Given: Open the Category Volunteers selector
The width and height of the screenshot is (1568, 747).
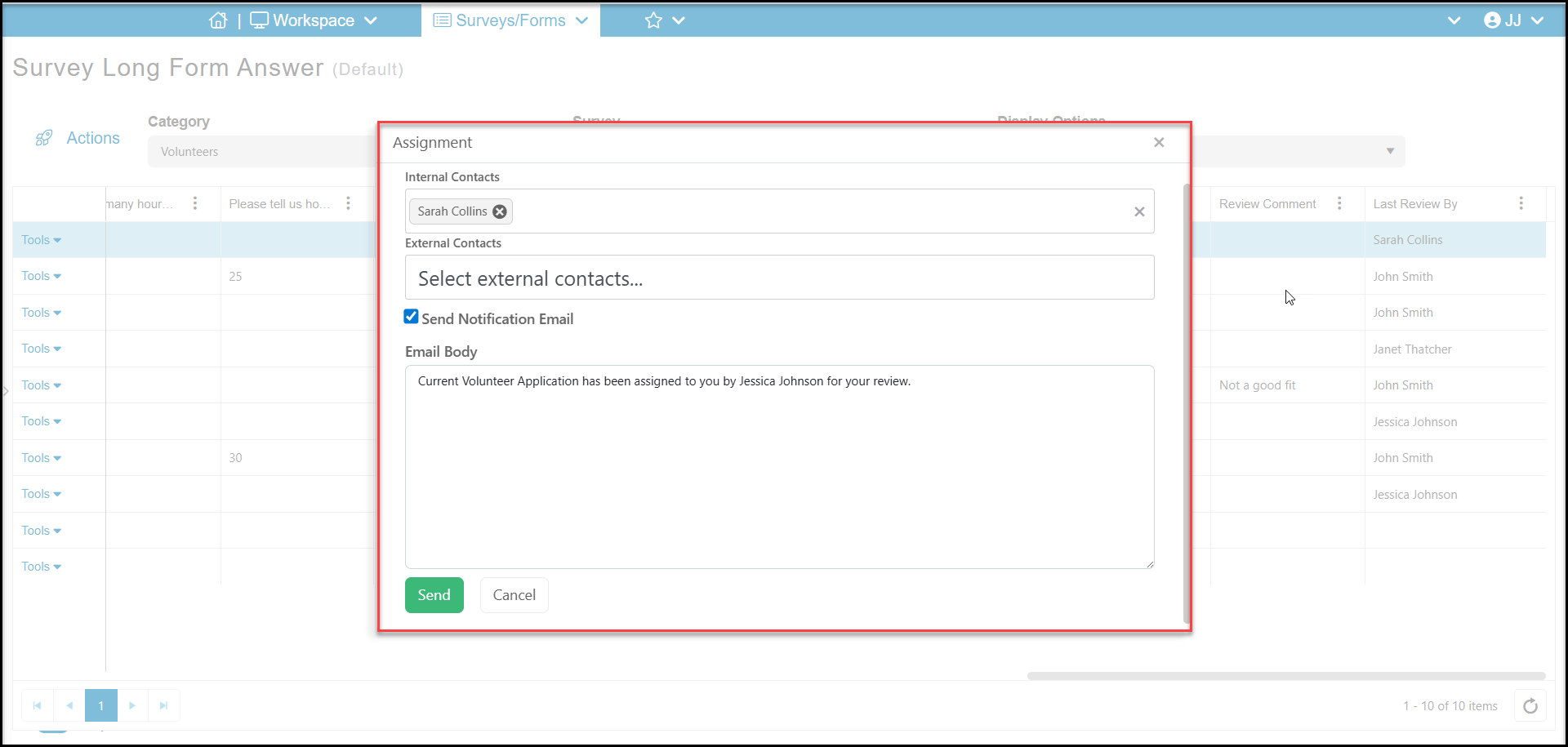Looking at the screenshot, I should coord(261,152).
